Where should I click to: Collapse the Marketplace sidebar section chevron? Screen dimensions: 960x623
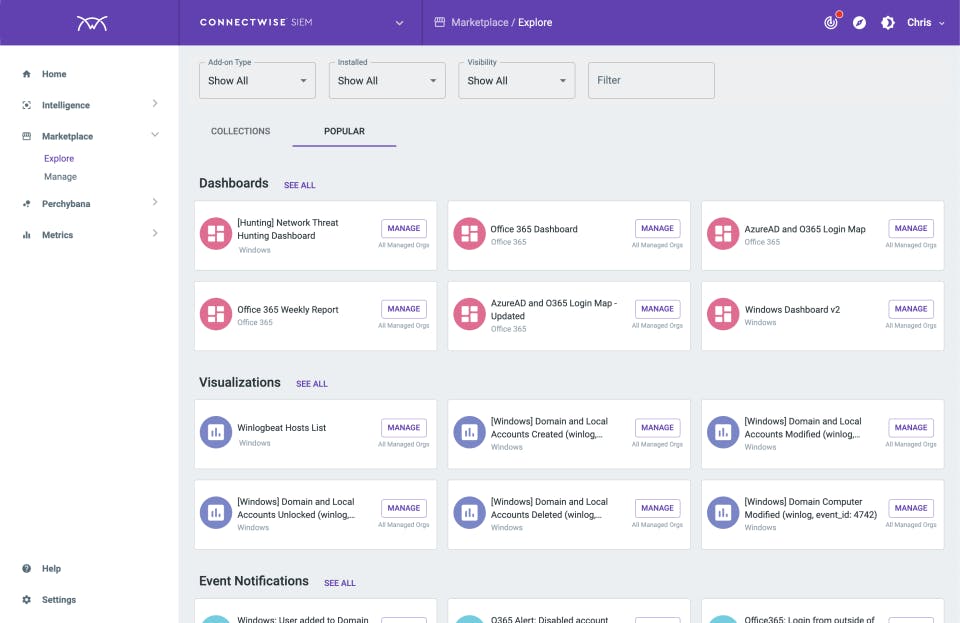pyautogui.click(x=155, y=135)
